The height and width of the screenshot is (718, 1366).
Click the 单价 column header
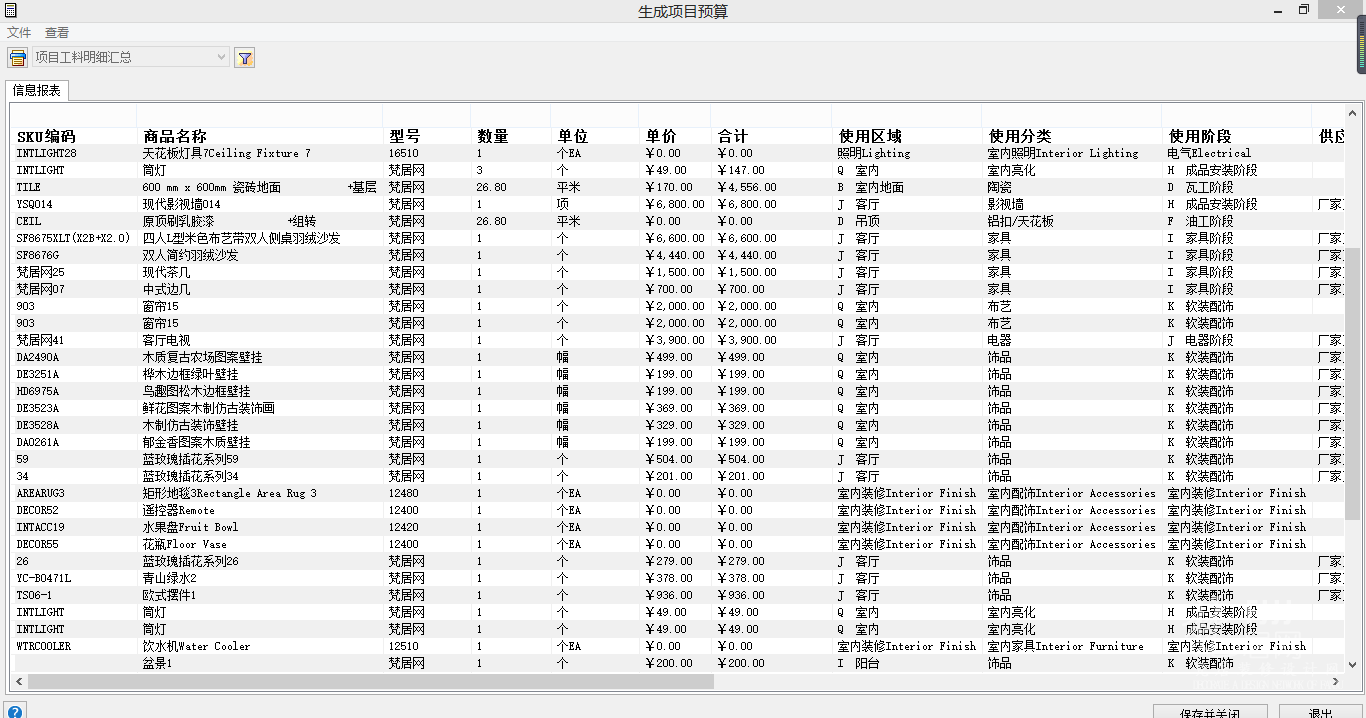pos(661,136)
